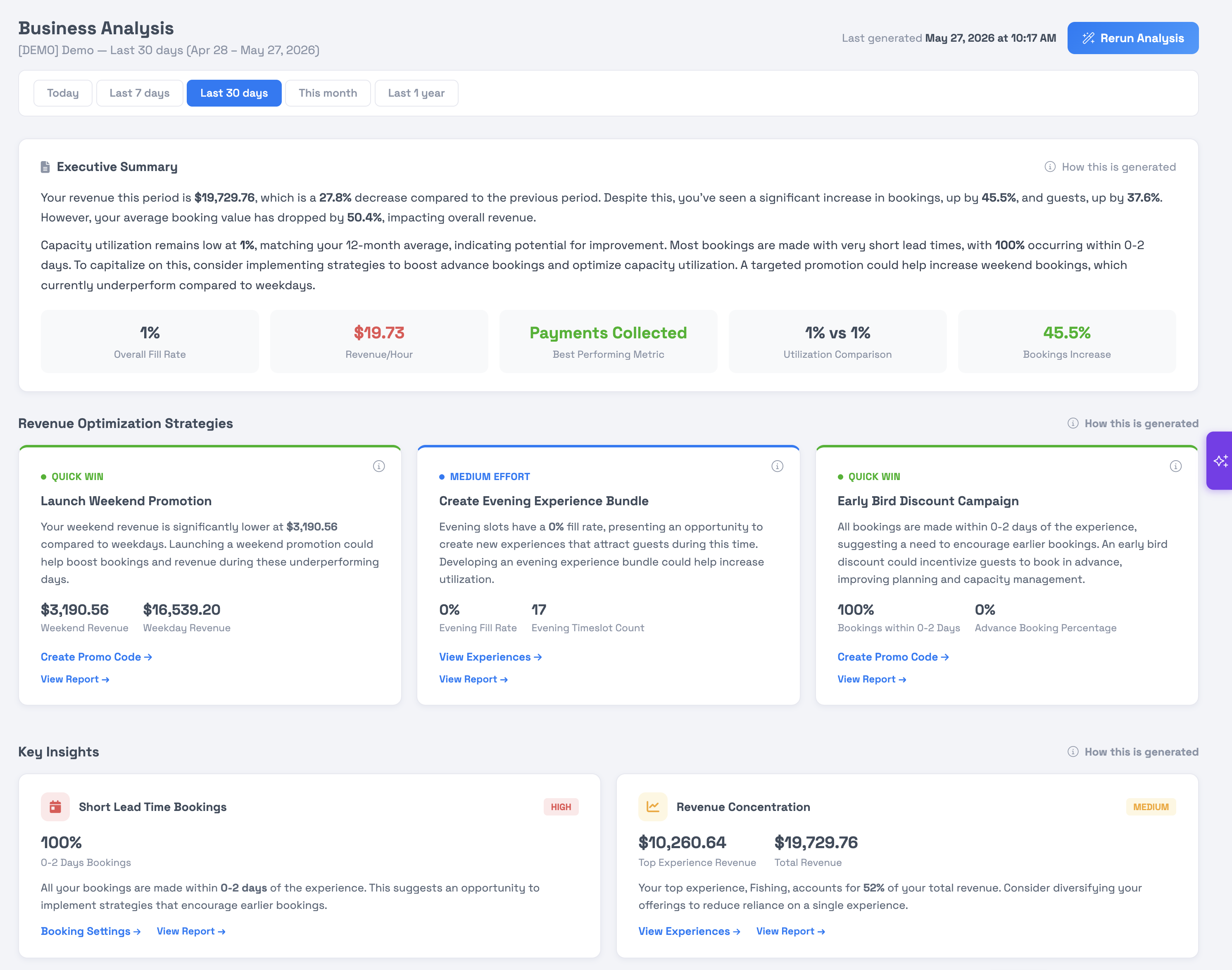
Task: Click View Experiences under Revenue Concentration
Action: point(689,932)
